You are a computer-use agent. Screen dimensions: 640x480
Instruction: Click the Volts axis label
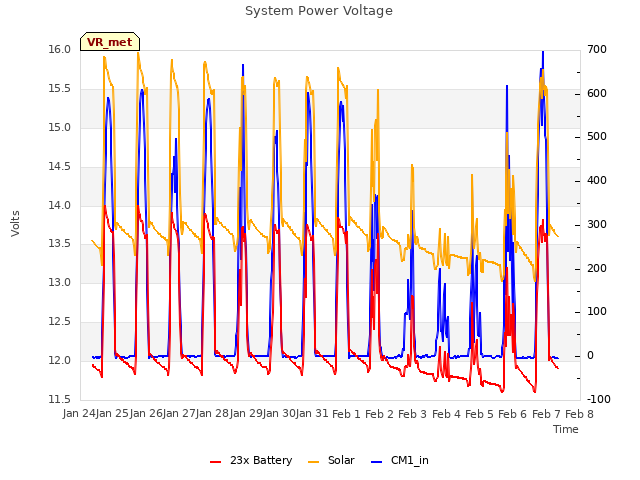pyautogui.click(x=15, y=223)
